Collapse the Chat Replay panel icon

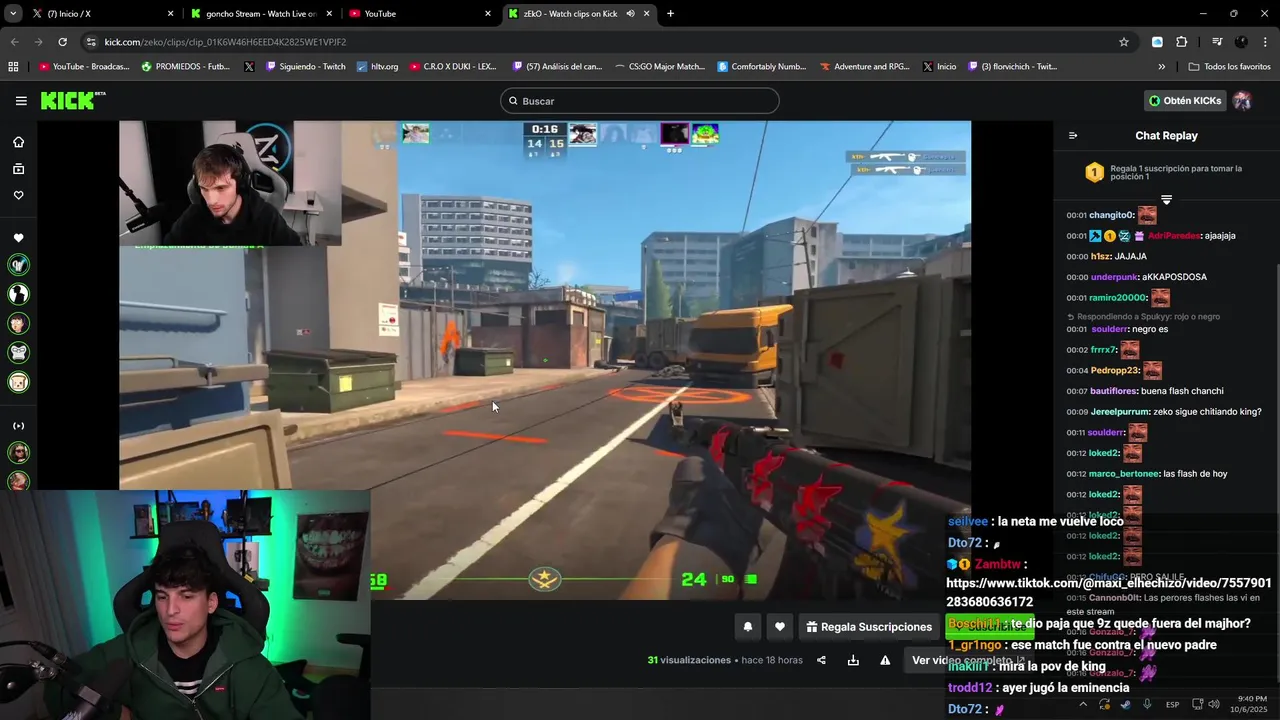(x=1073, y=136)
